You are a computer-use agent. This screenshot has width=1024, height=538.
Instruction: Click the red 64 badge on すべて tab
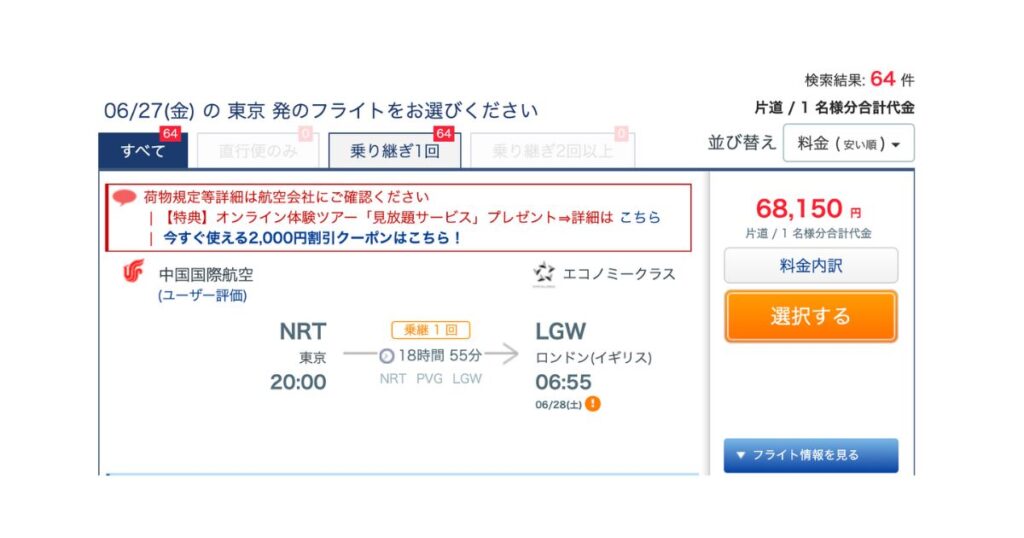pyautogui.click(x=170, y=133)
